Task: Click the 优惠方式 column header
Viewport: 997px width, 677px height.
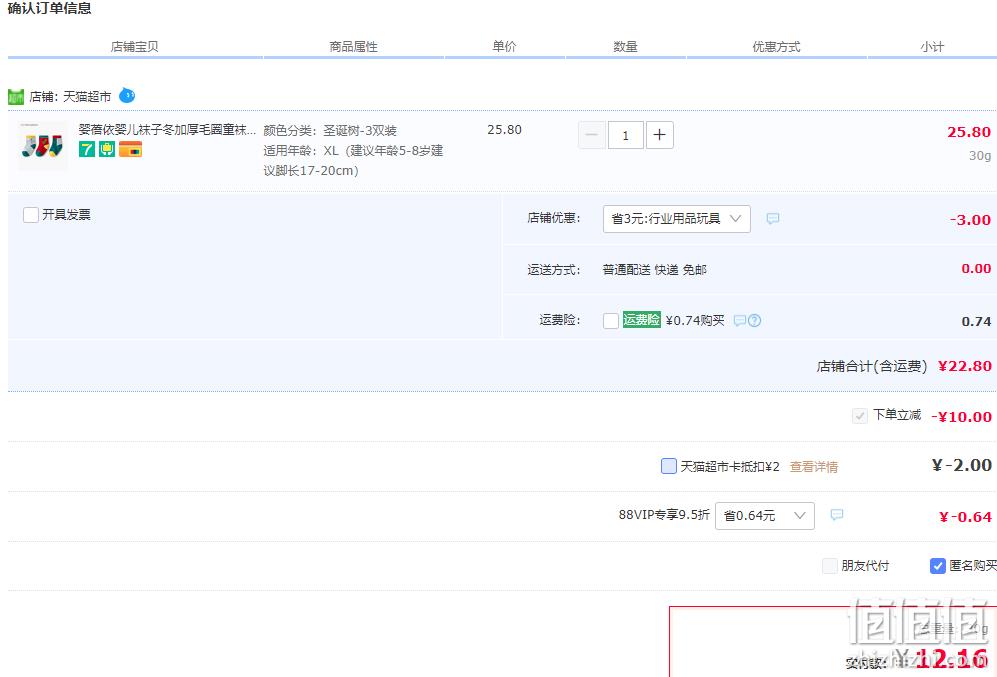Action: [776, 46]
